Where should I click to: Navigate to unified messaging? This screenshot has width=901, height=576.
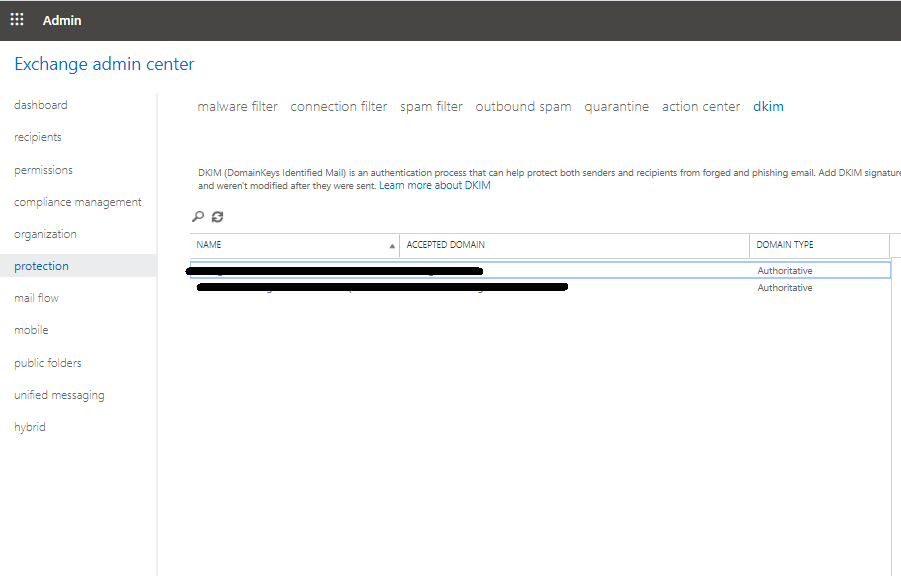click(x=59, y=395)
